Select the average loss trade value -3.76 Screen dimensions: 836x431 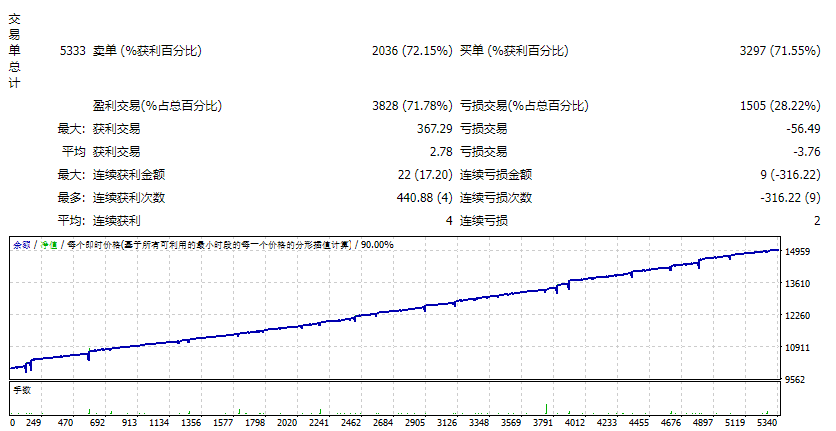[x=807, y=151]
